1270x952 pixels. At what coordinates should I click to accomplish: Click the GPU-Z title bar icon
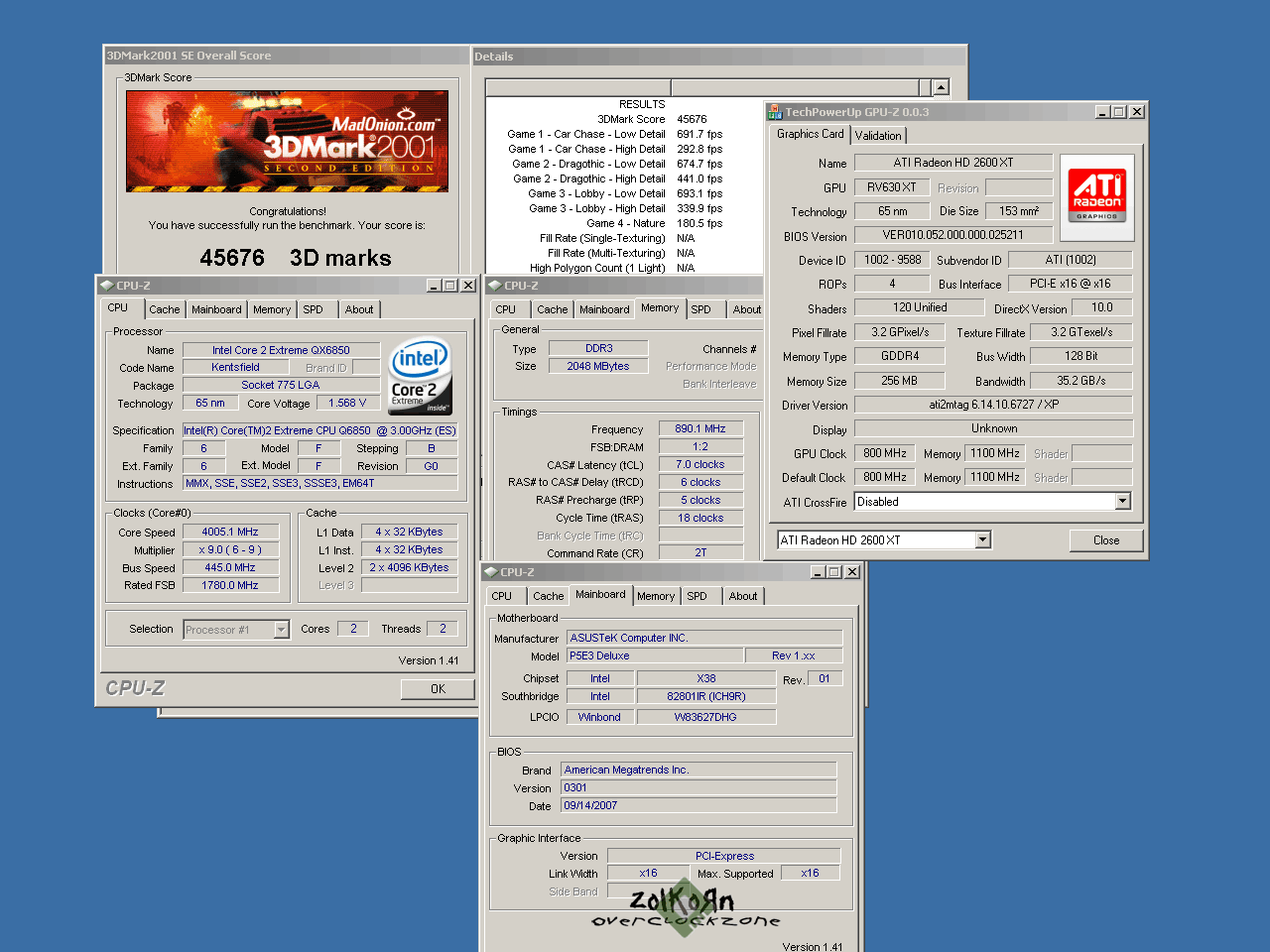click(x=775, y=112)
